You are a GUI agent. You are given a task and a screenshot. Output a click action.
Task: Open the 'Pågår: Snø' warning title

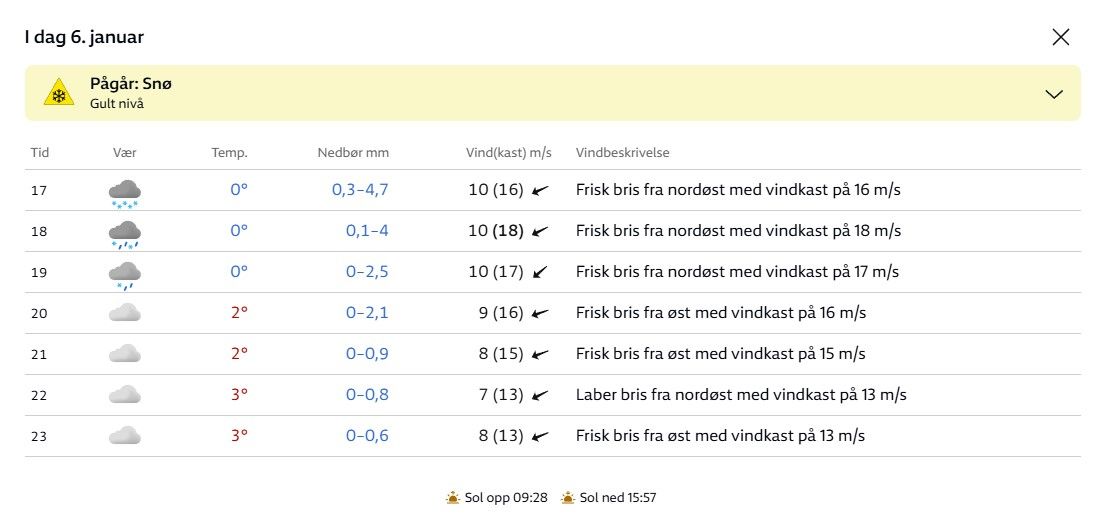[x=131, y=83]
